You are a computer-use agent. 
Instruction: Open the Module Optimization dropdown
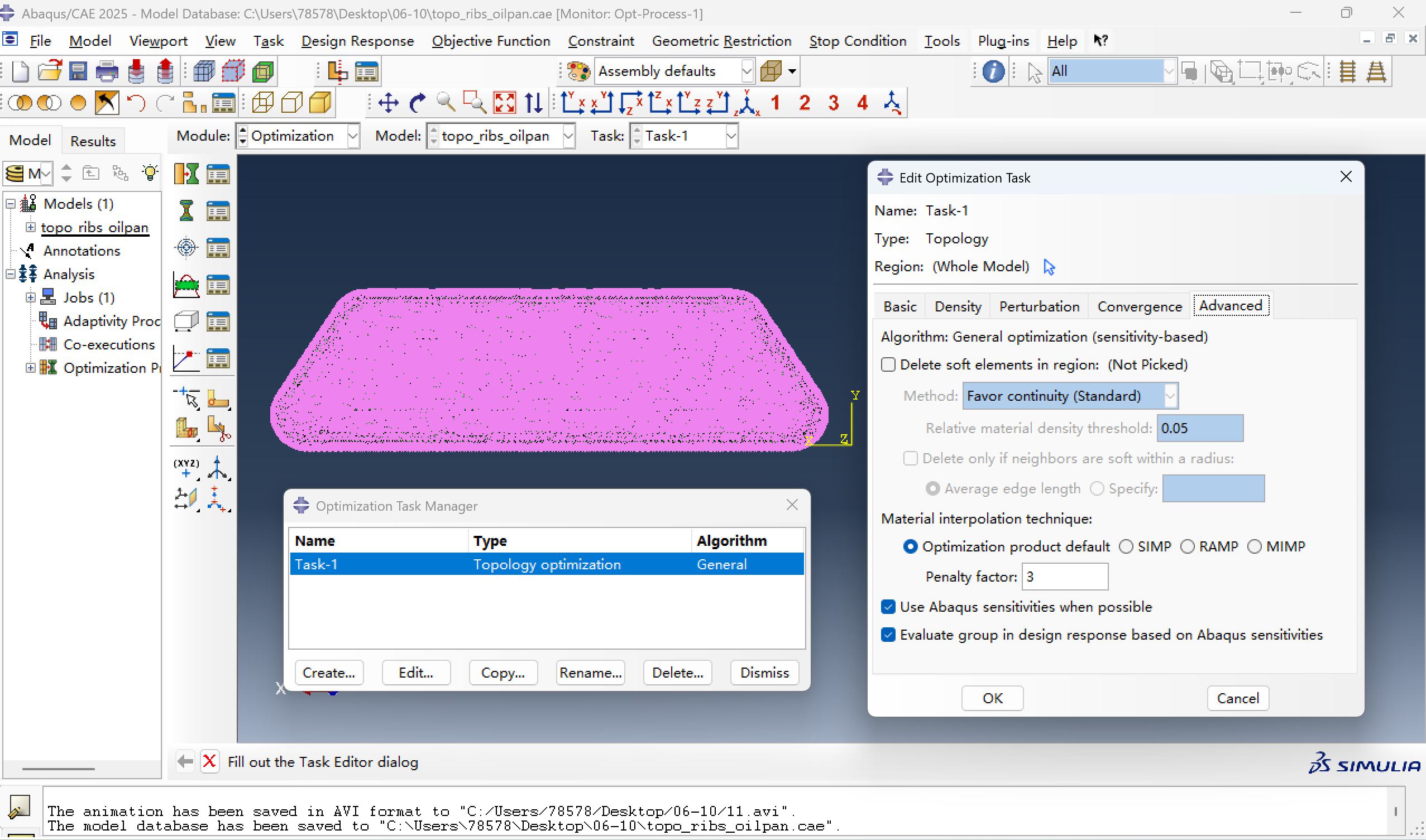click(x=353, y=136)
